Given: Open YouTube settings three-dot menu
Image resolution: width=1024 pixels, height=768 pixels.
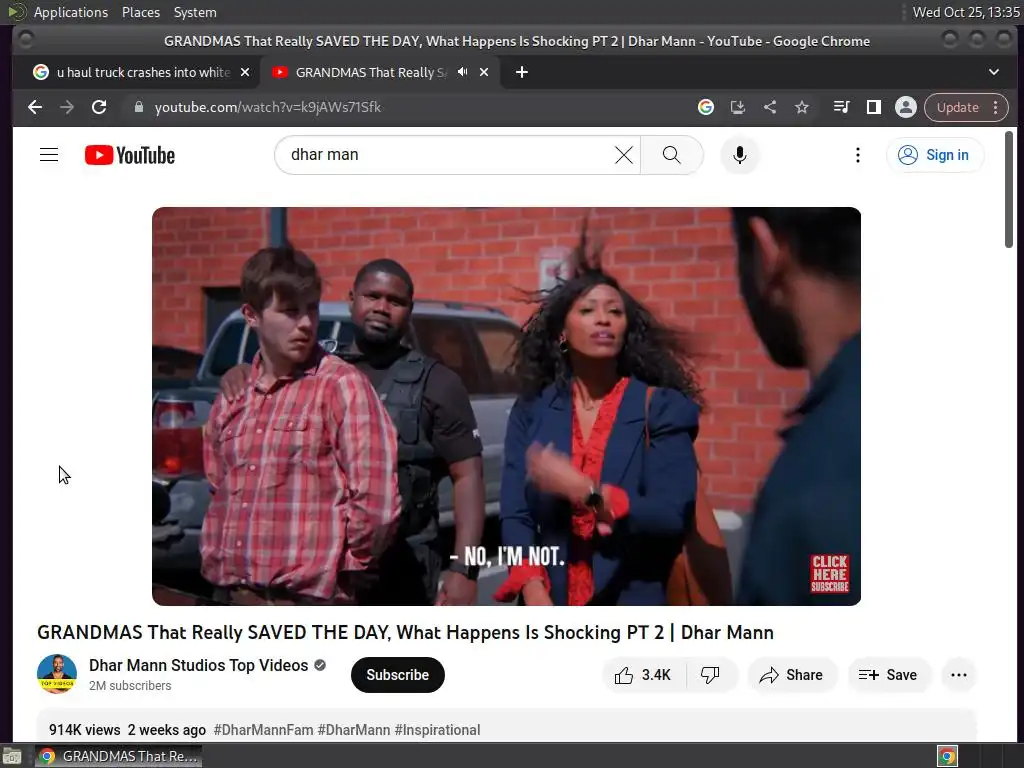Looking at the screenshot, I should click(x=857, y=155).
